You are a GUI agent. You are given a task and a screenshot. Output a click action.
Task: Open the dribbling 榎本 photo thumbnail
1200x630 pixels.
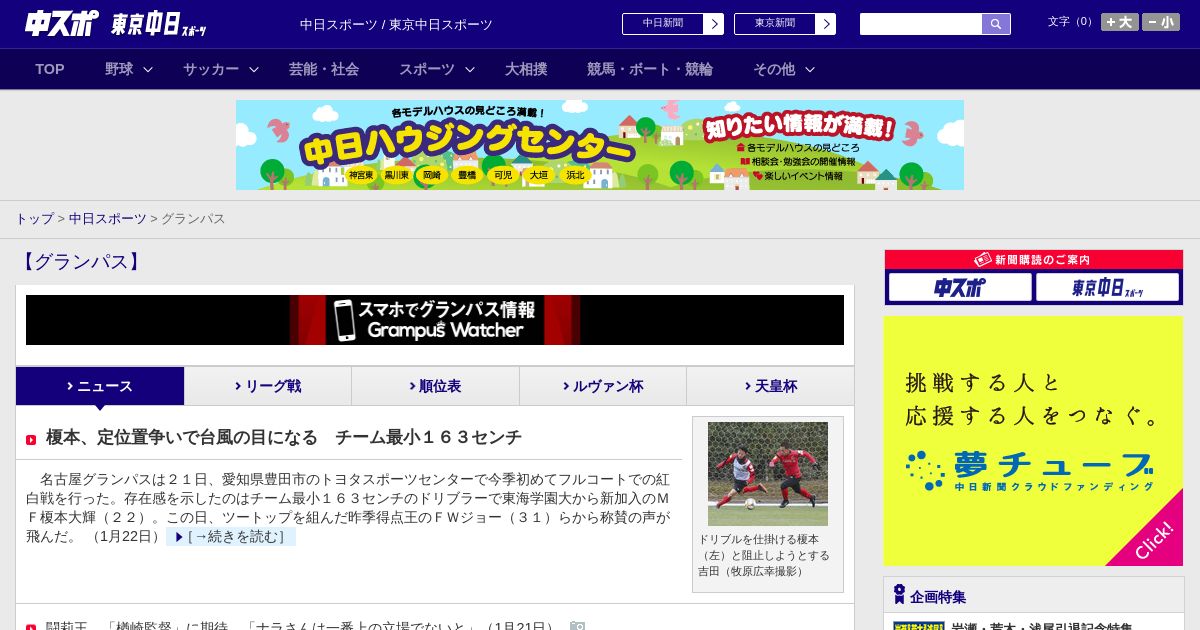coord(768,474)
